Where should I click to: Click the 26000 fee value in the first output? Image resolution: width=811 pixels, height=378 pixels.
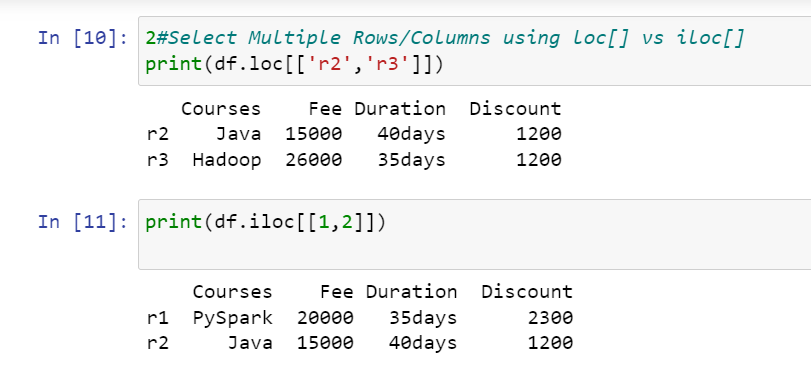click(313, 160)
